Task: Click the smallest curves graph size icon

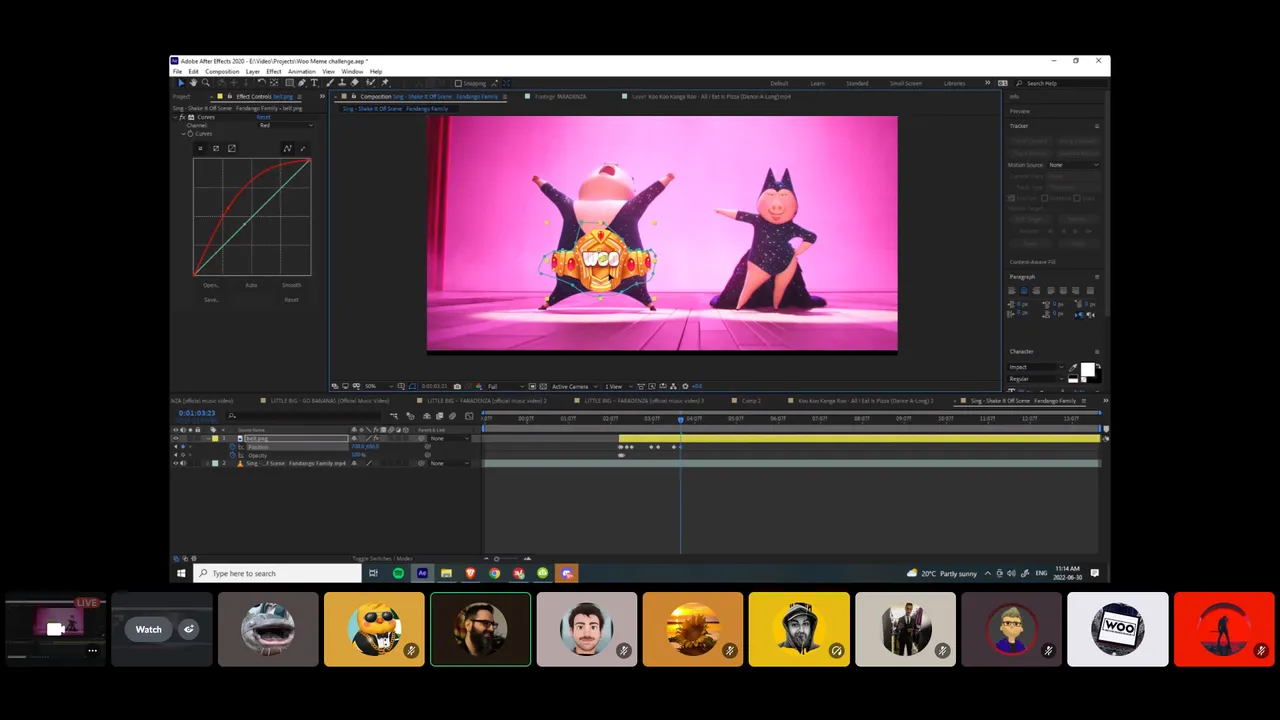Action: 200,149
